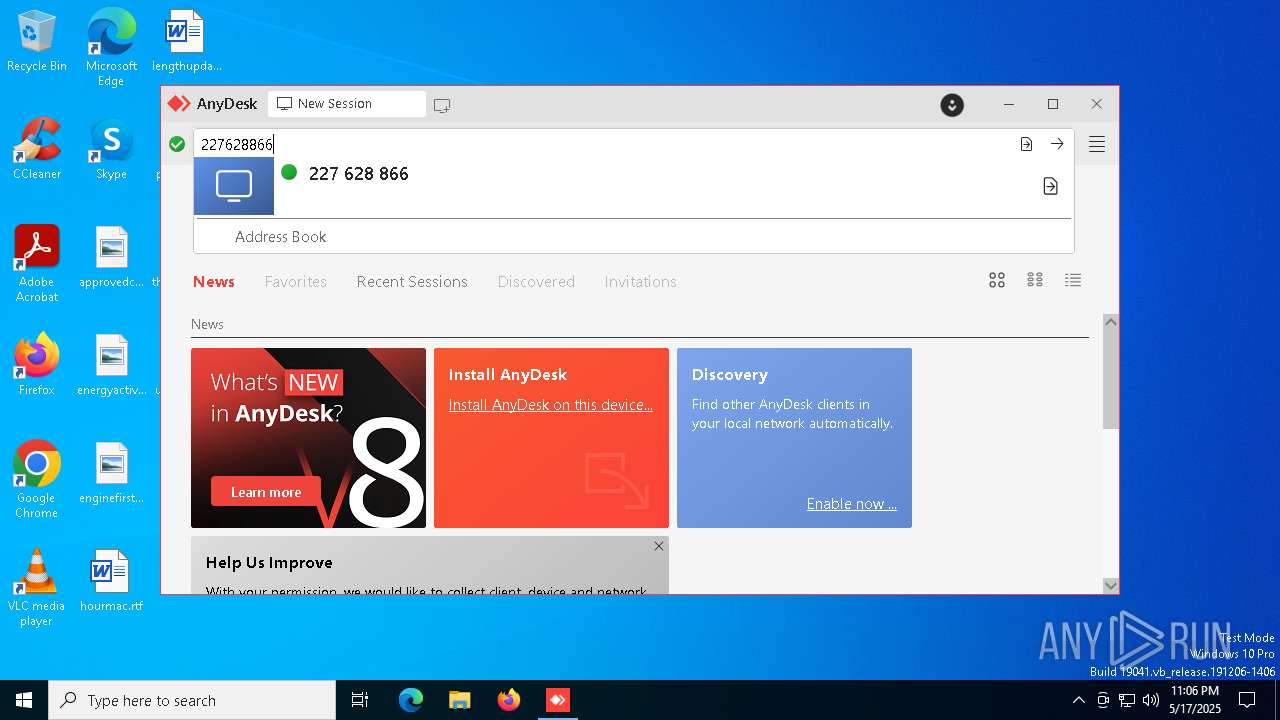This screenshot has height=720, width=1280.
Task: Select the CCleaner desktop shortcut
Action: click(37, 150)
